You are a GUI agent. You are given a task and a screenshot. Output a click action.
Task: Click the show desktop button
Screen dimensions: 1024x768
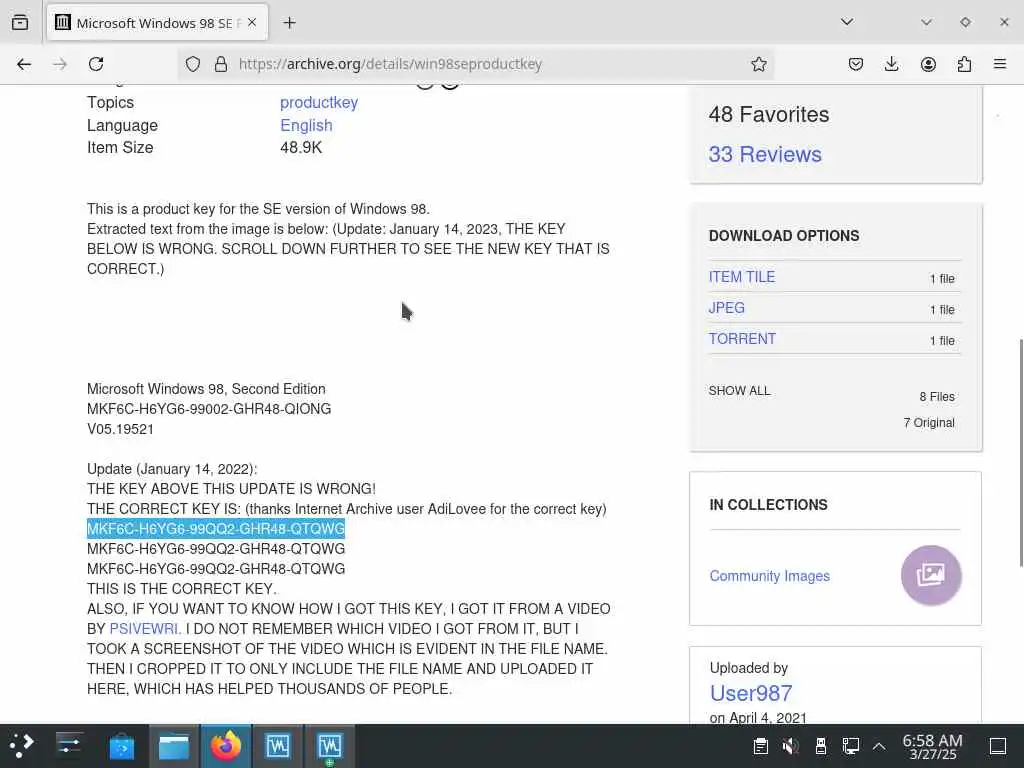[998, 746]
